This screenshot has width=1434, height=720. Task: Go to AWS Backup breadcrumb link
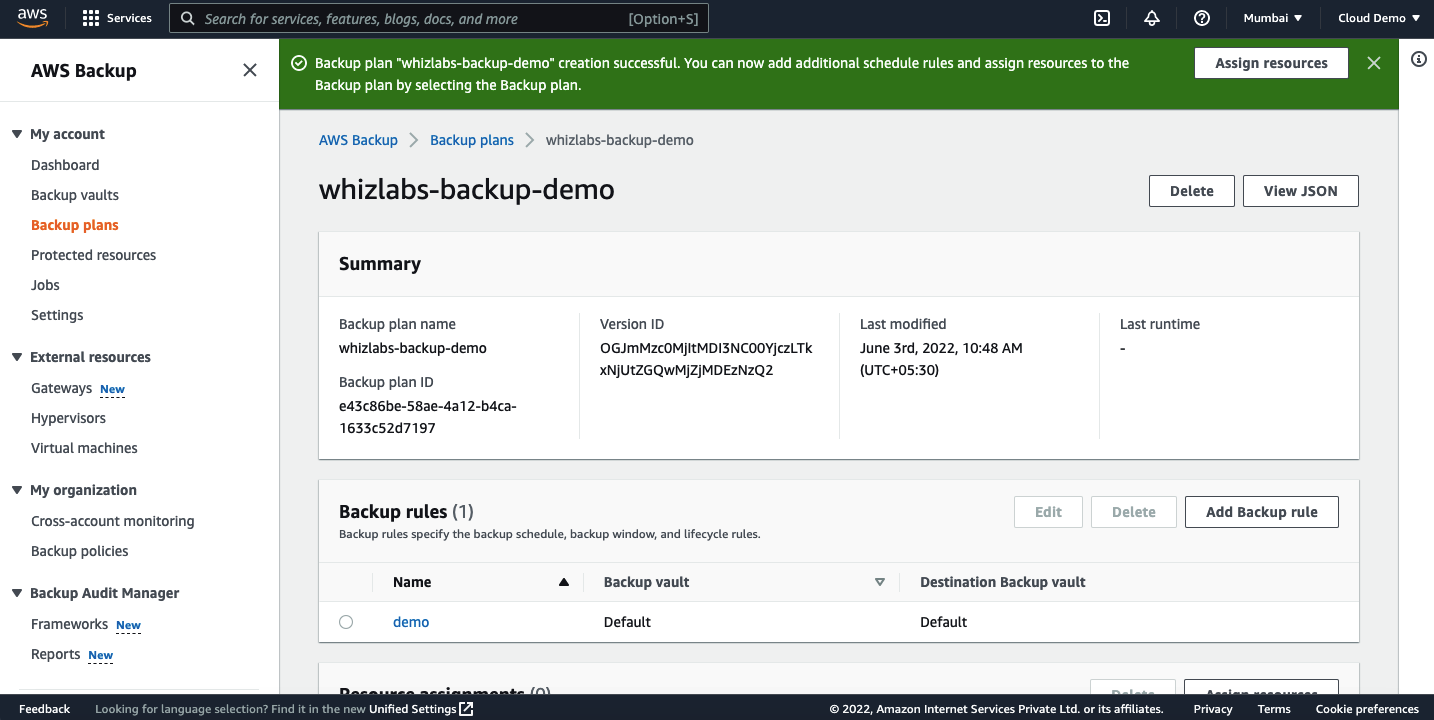tap(358, 140)
